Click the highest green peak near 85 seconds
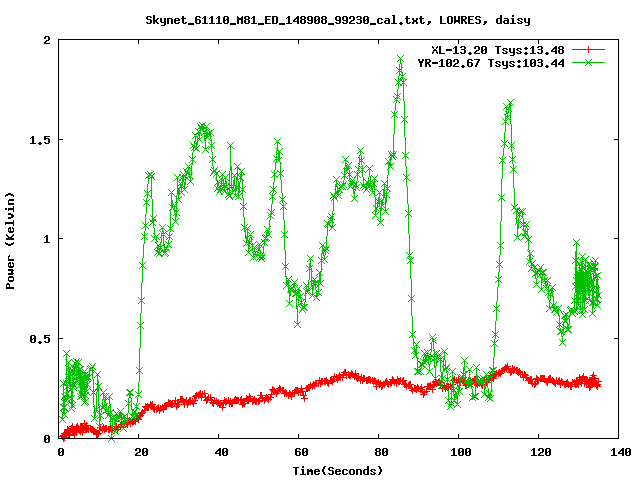The height and width of the screenshot is (480, 640). [400, 60]
